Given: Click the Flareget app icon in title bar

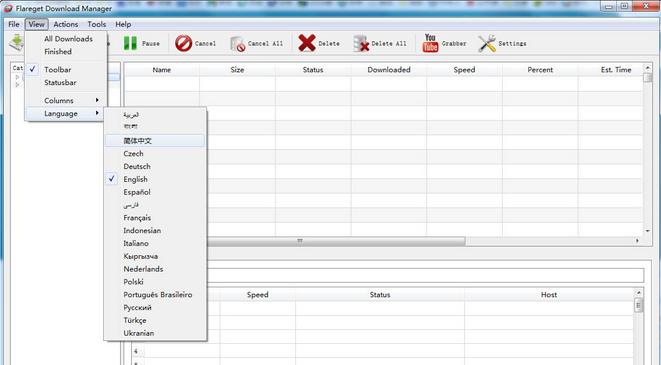Looking at the screenshot, I should (8, 8).
